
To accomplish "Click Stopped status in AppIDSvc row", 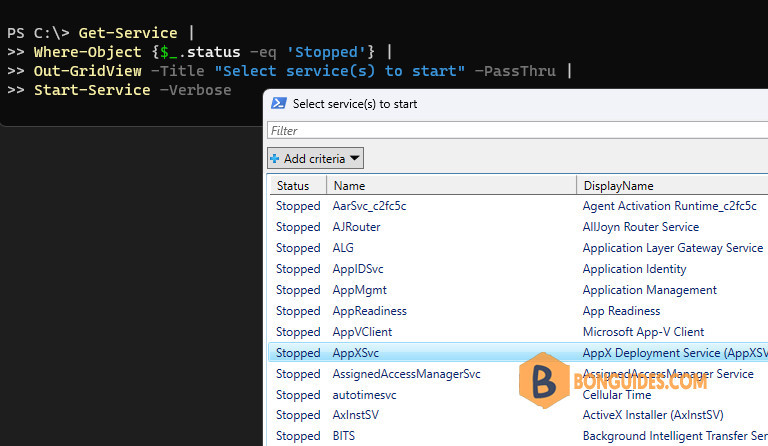I will tap(298, 269).
